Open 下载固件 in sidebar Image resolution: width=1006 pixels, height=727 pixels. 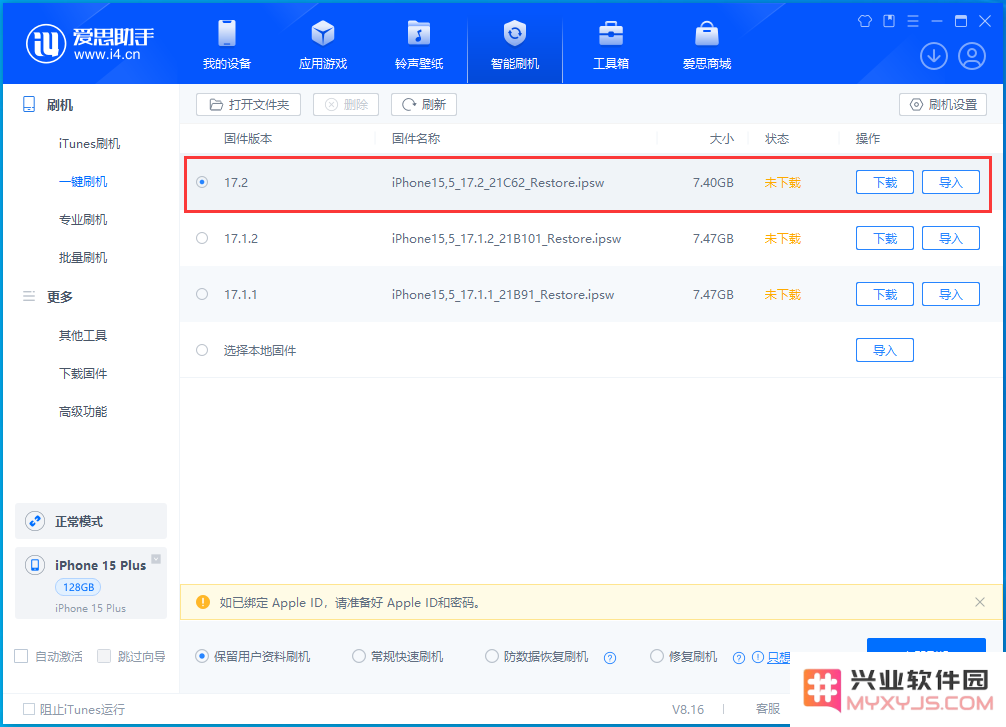83,373
